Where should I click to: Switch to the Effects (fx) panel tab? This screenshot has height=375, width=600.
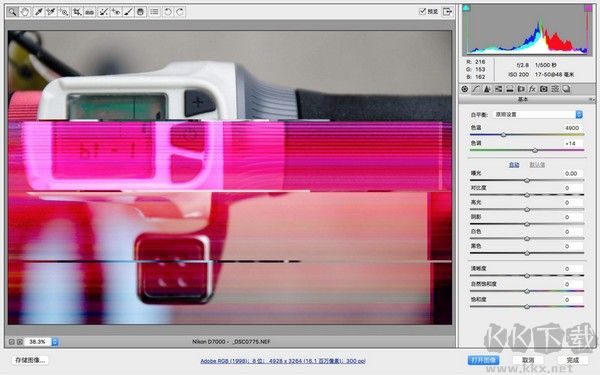point(532,89)
